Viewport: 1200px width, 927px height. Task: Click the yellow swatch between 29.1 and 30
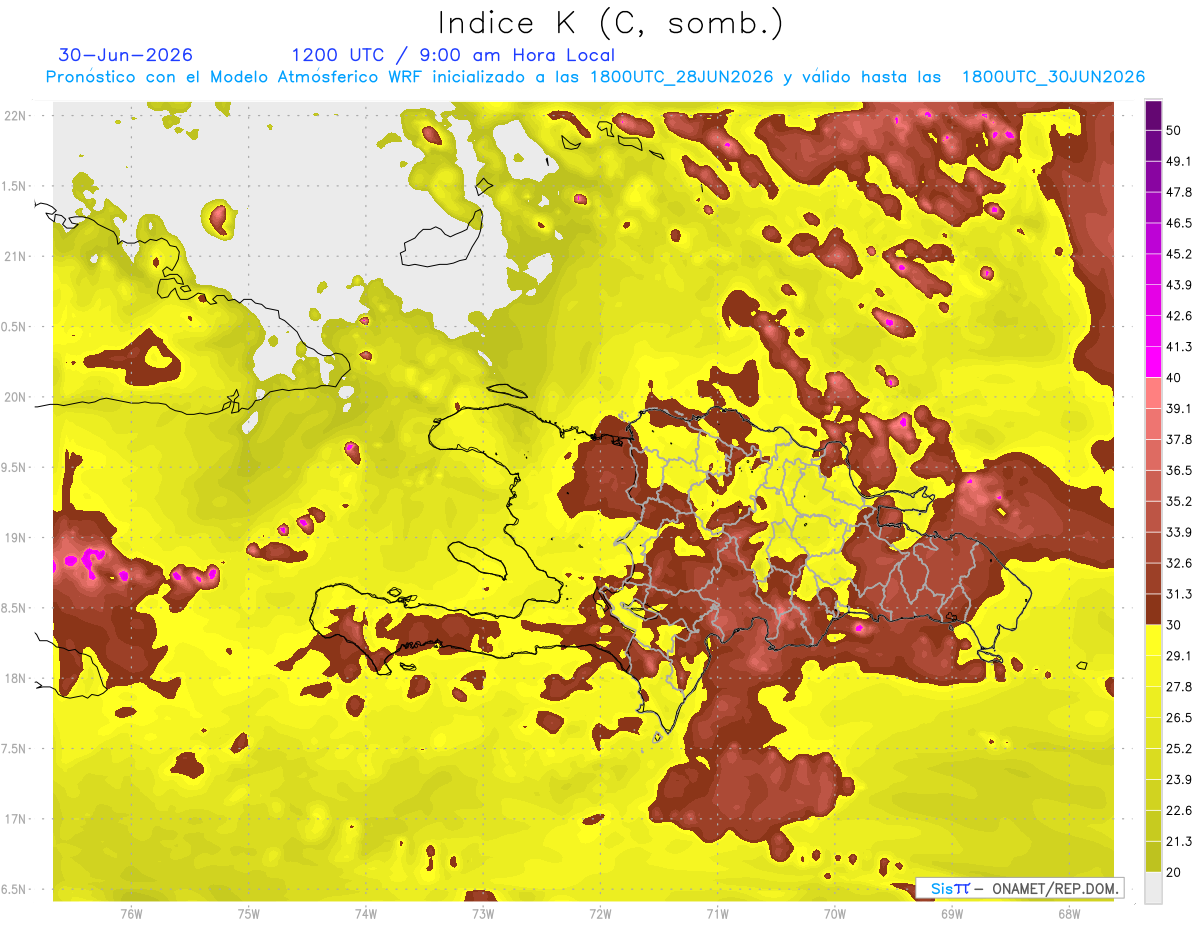(1153, 640)
